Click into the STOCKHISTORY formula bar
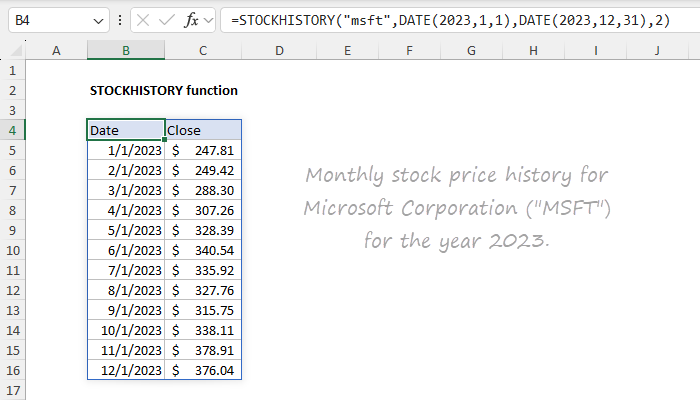 point(460,21)
